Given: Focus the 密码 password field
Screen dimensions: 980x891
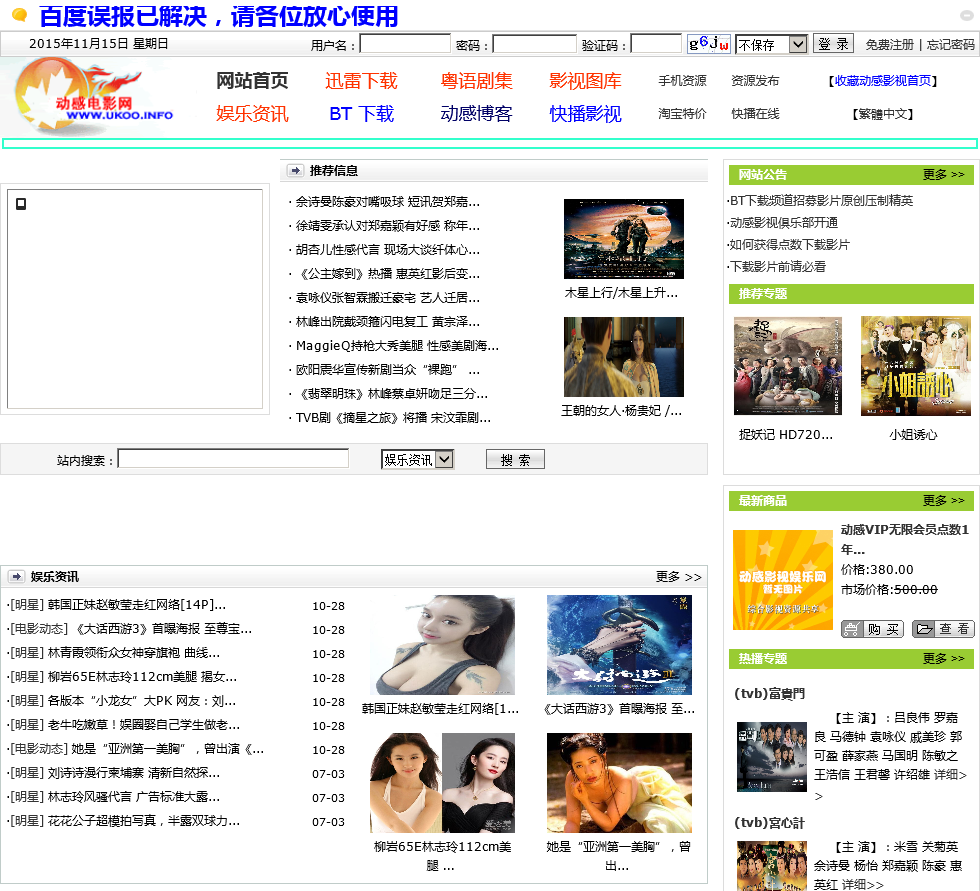Looking at the screenshot, I should click(534, 44).
